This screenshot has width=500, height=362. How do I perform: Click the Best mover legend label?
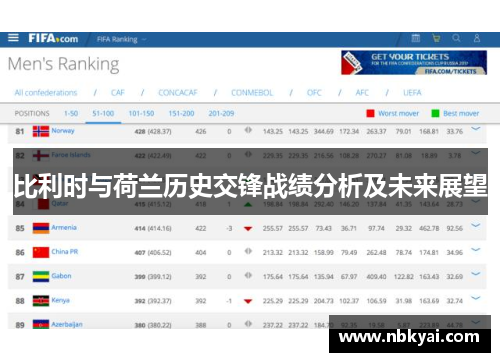pos(461,113)
